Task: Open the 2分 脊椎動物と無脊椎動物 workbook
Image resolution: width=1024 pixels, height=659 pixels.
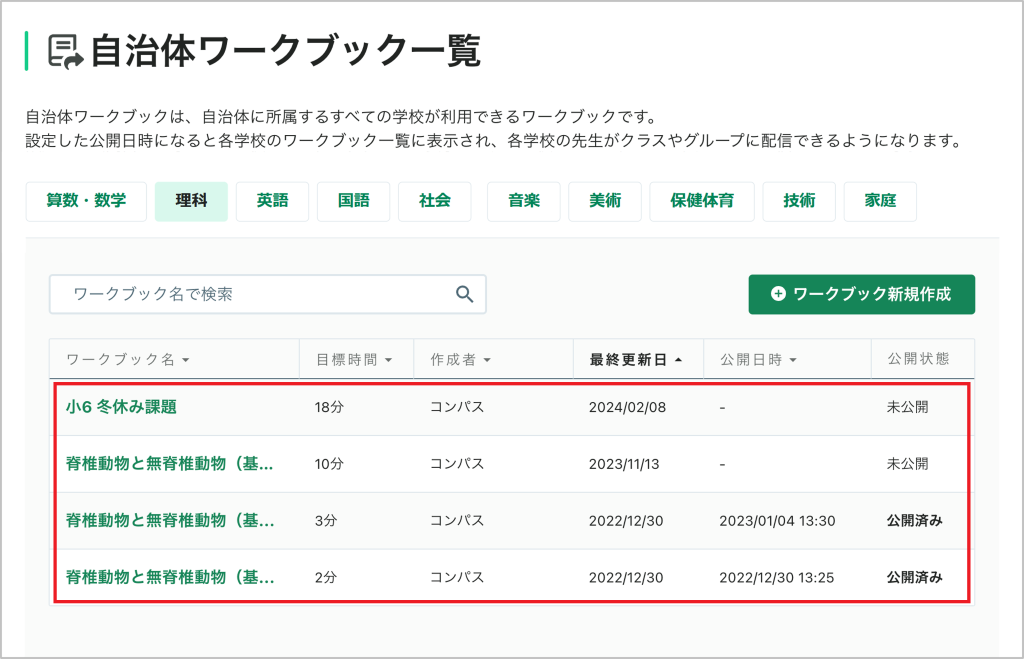Action: point(170,577)
